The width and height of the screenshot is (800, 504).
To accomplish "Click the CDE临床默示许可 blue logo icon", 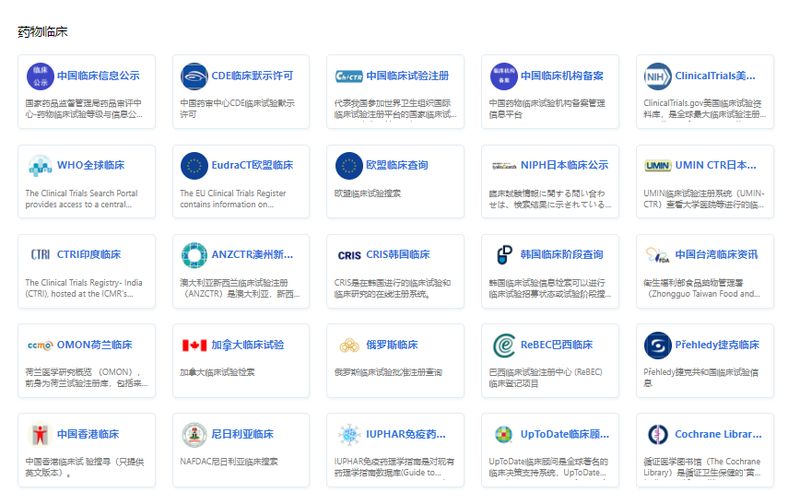I will pos(194,76).
